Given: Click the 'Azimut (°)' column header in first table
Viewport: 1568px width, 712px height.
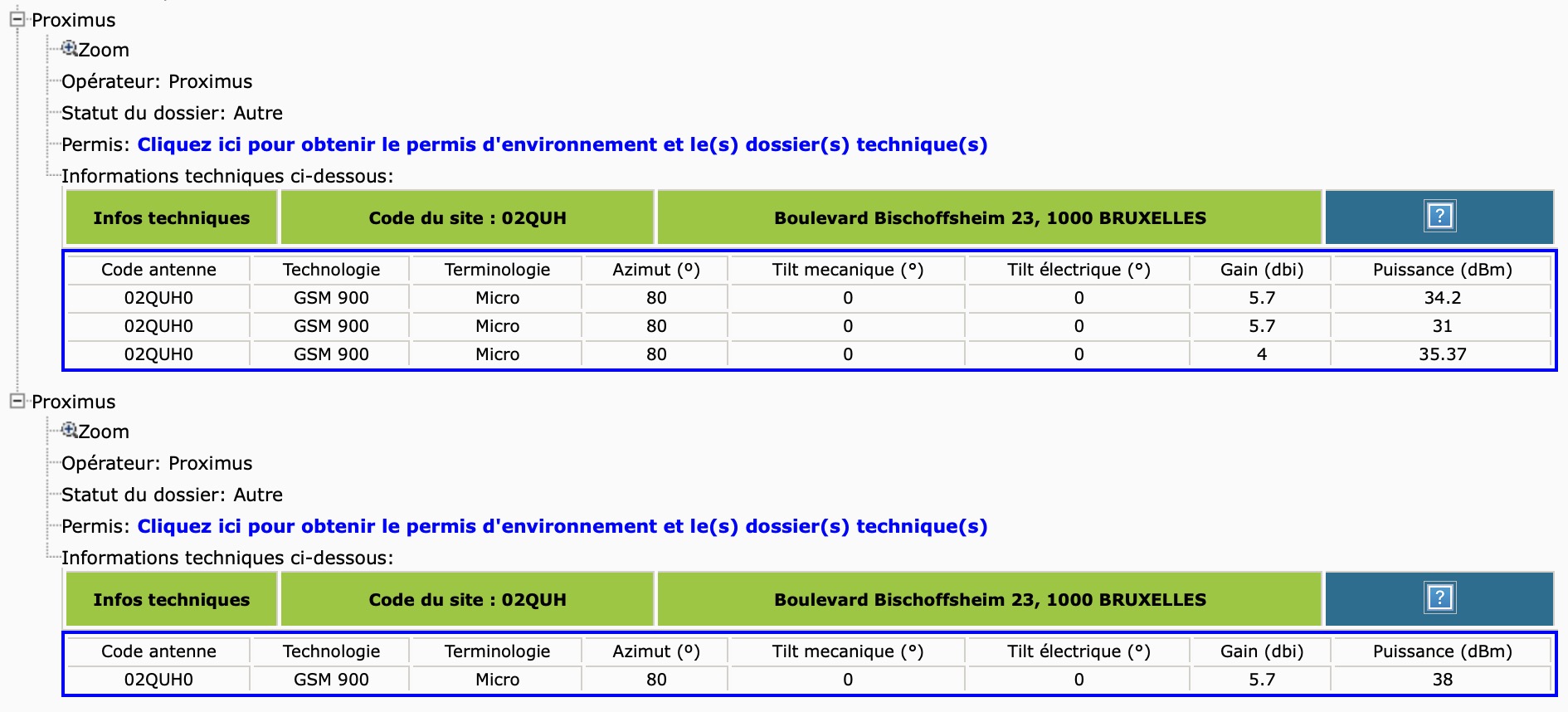Looking at the screenshot, I should click(656, 269).
